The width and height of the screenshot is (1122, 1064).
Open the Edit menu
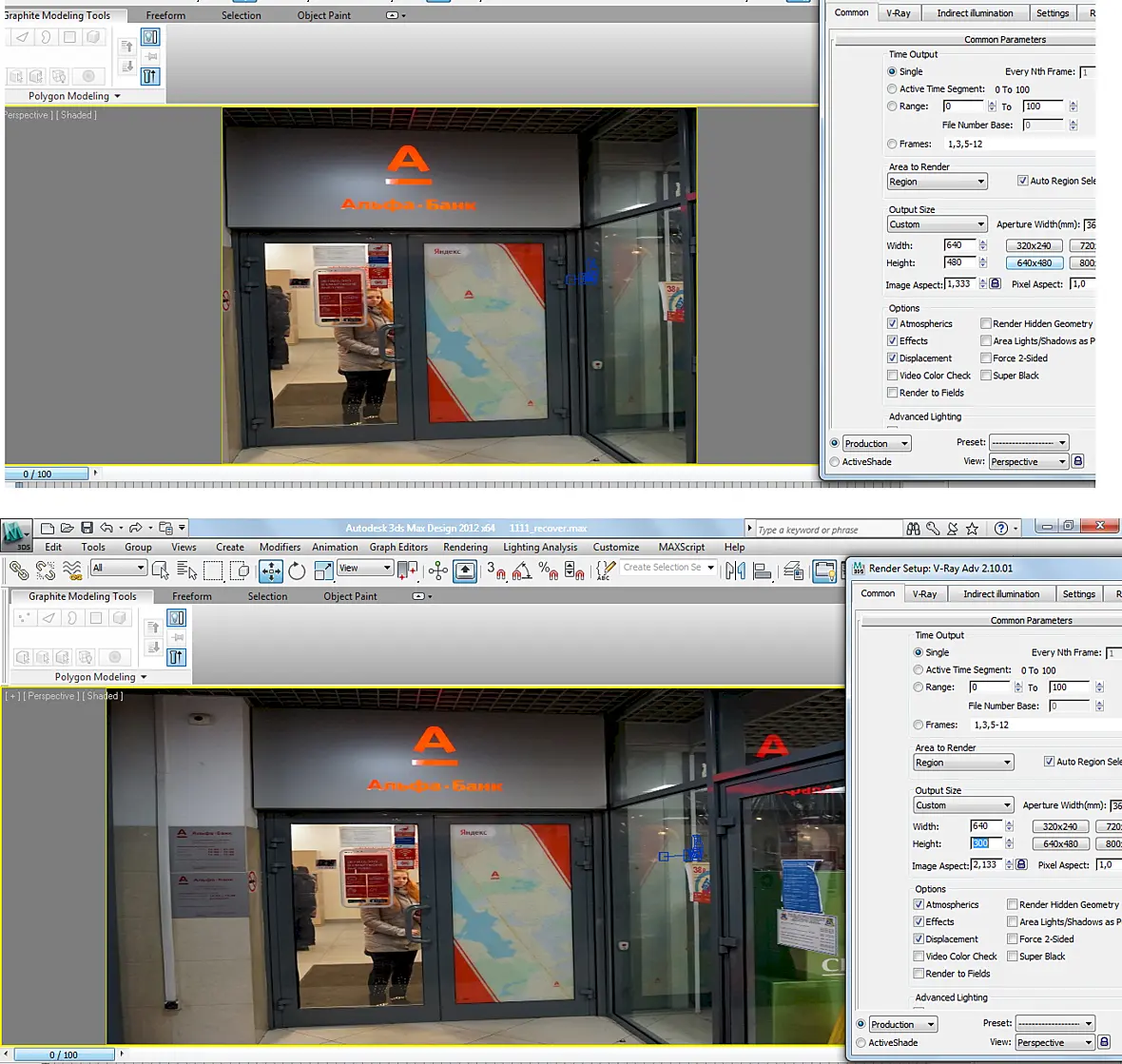pos(53,547)
